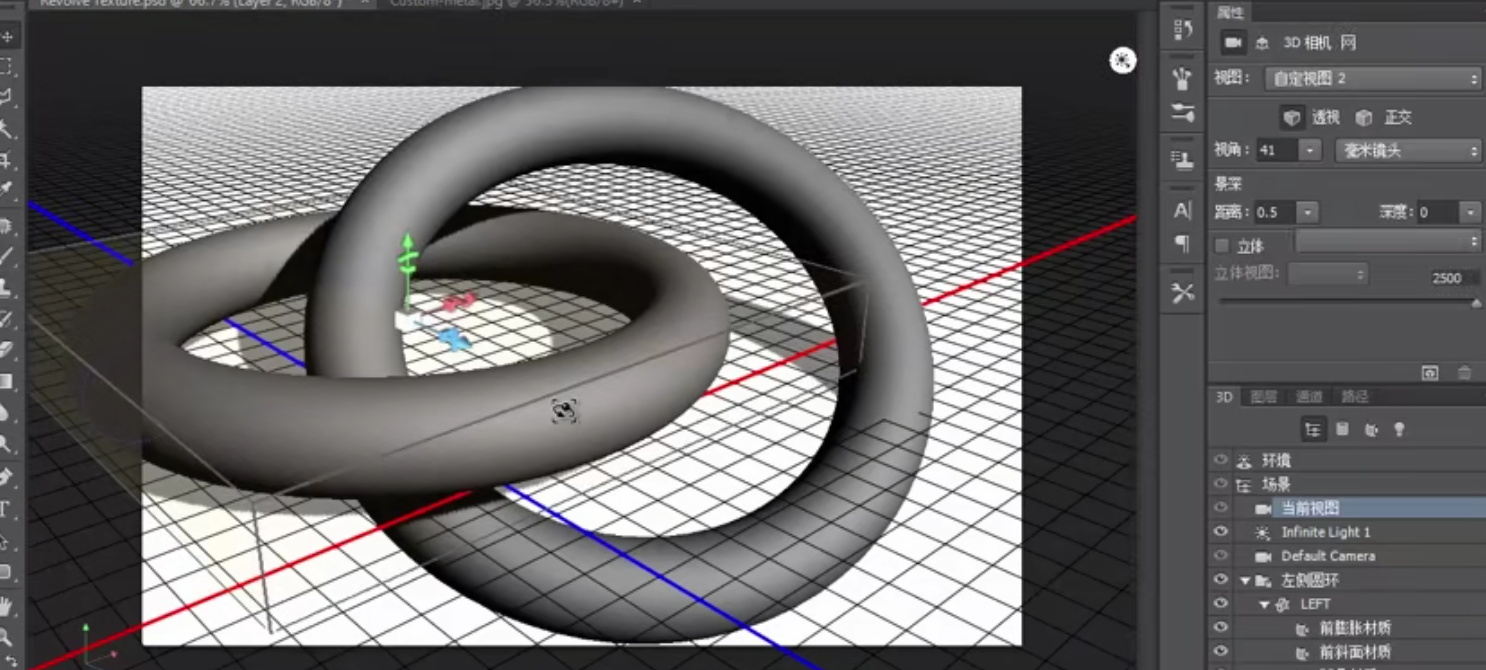Select the Brush tool
The width and height of the screenshot is (1486, 670).
[6, 256]
